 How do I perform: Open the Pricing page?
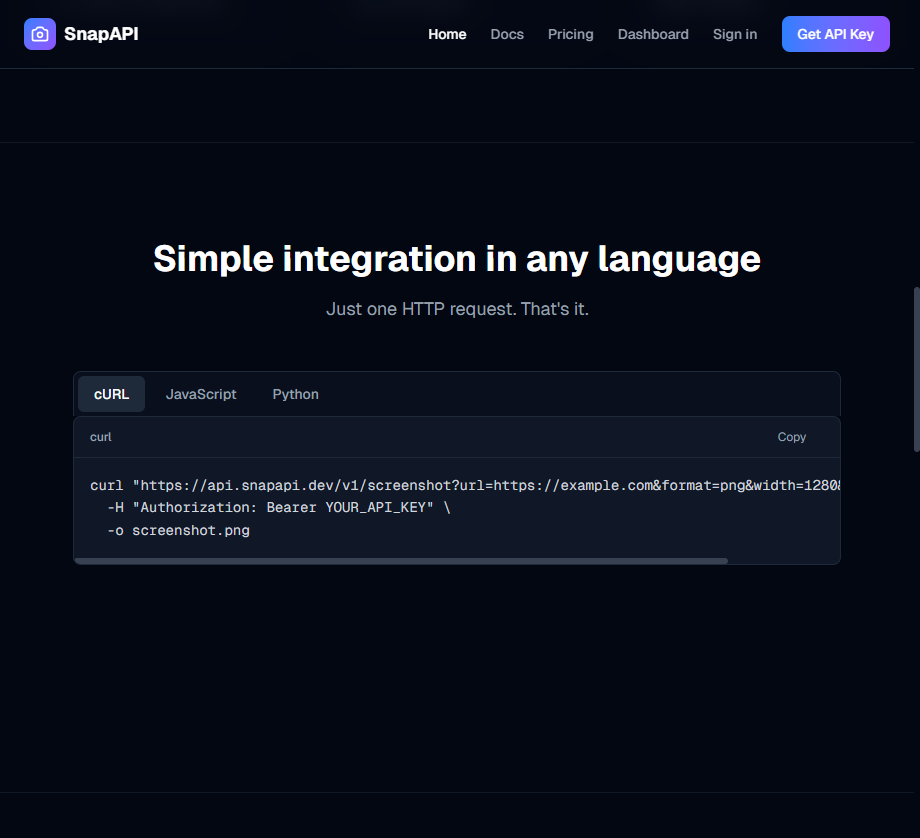tap(570, 34)
